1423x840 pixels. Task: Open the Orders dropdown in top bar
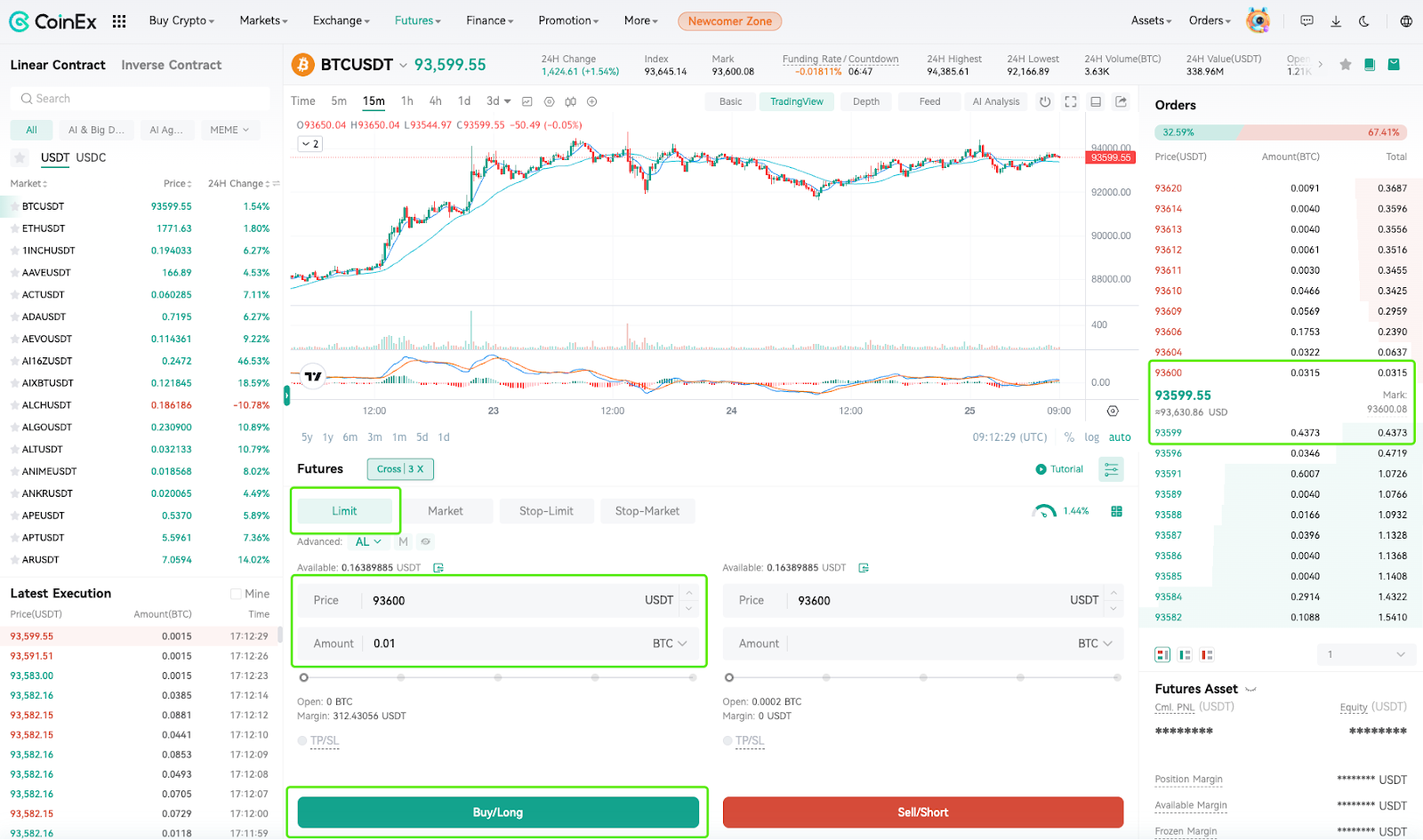1210,20
